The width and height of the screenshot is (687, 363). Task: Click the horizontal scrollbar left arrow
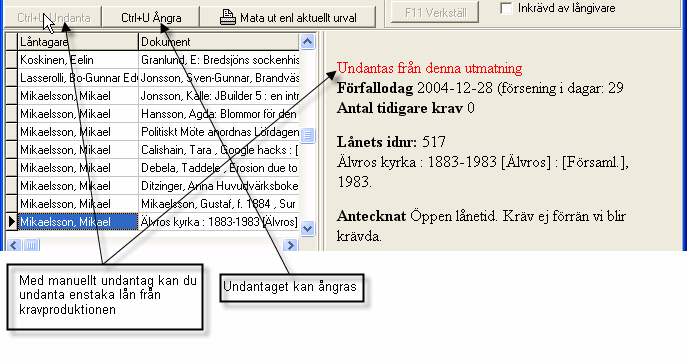(14, 245)
